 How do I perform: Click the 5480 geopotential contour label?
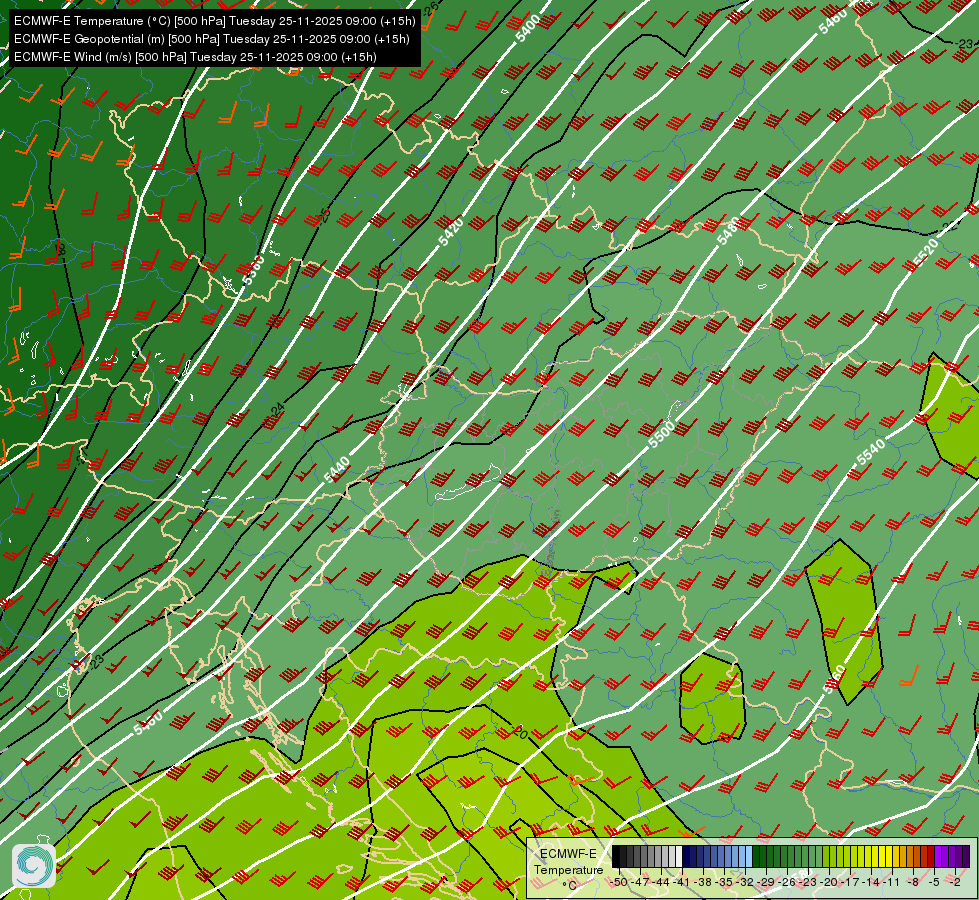[728, 230]
